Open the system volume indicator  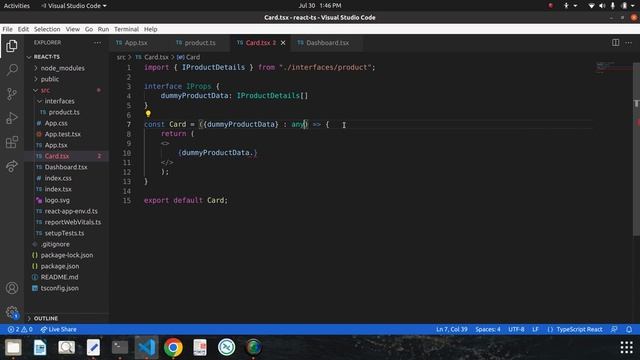[602, 6]
